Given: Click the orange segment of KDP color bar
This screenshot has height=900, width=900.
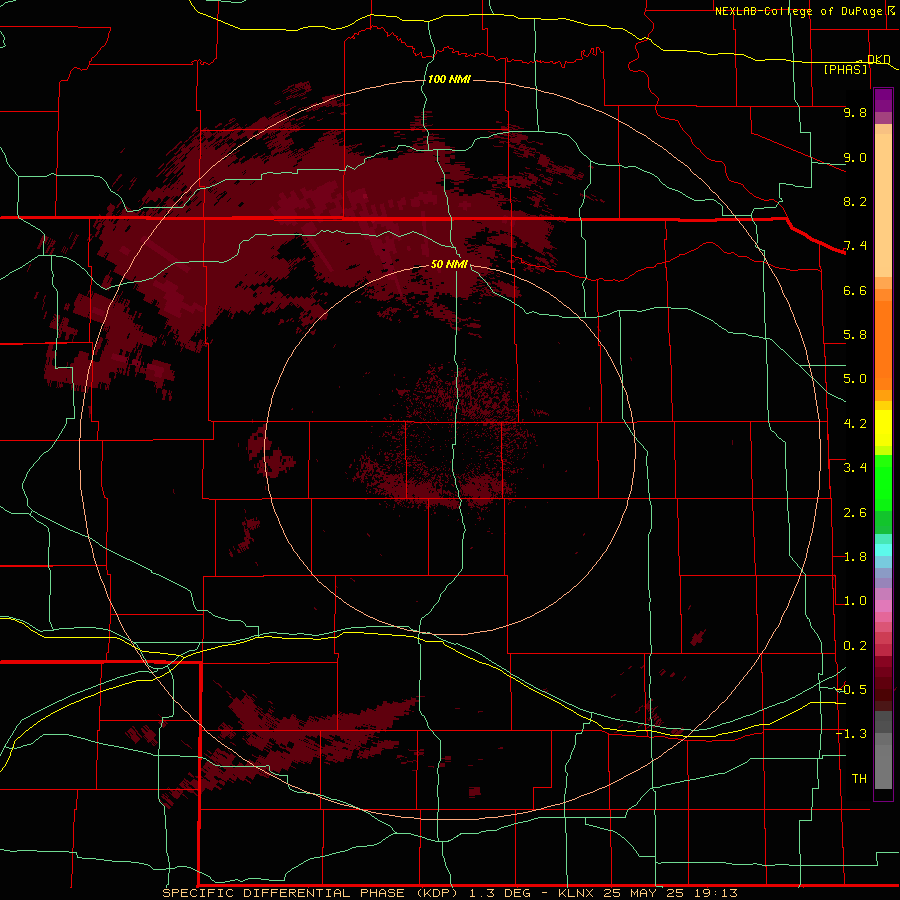Looking at the screenshot, I should [883, 344].
